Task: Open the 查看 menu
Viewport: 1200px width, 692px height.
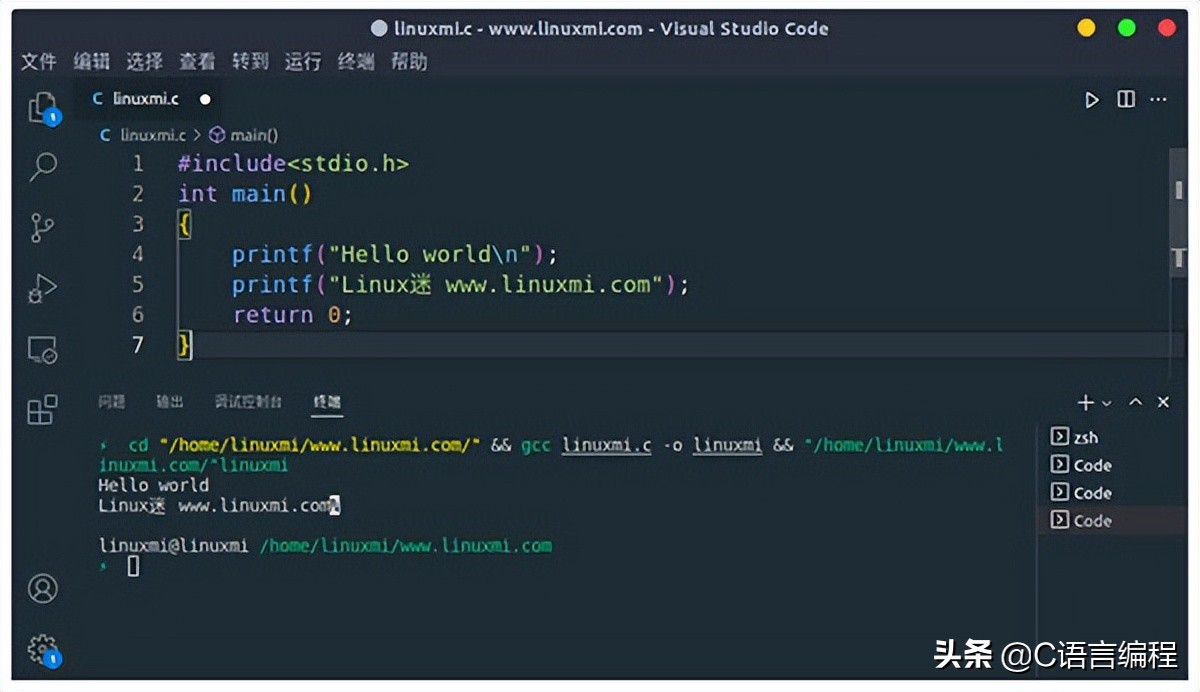Action: 197,62
